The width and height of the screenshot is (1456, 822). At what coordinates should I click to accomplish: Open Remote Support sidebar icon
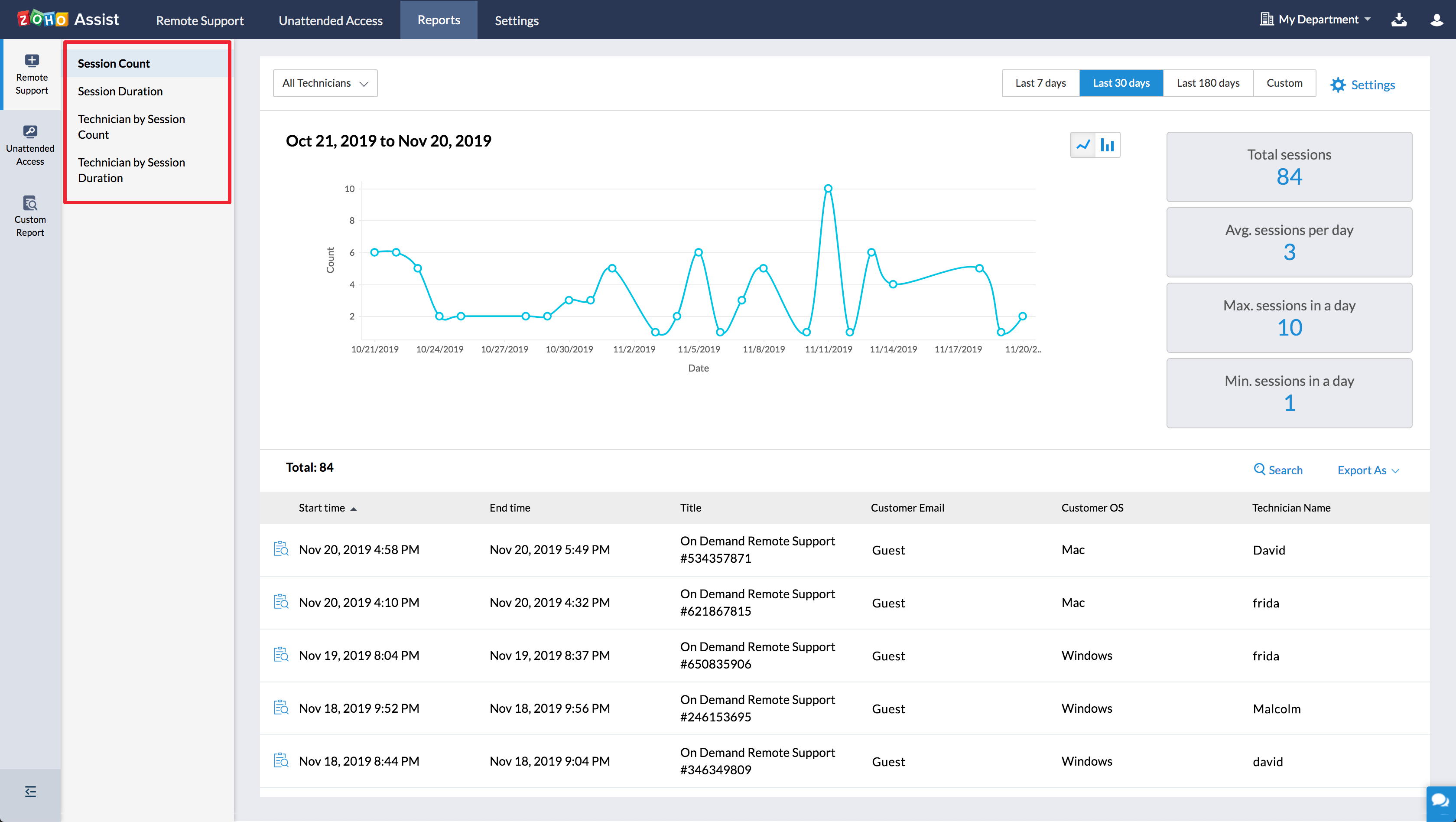point(31,74)
